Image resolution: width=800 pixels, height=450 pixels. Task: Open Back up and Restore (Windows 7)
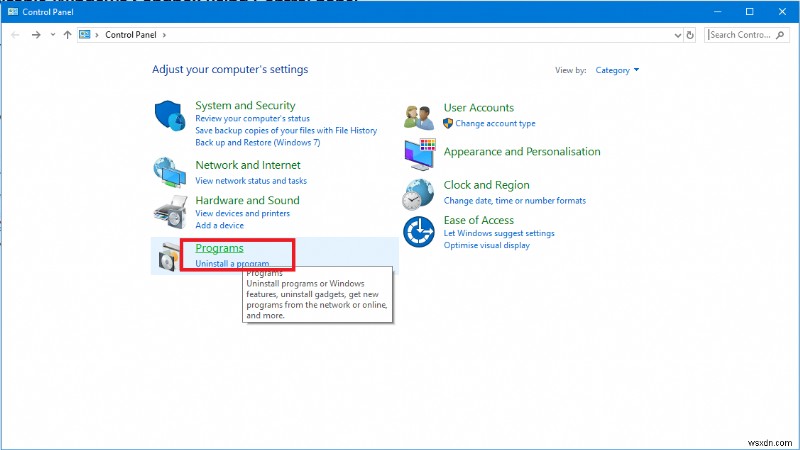tap(258, 142)
